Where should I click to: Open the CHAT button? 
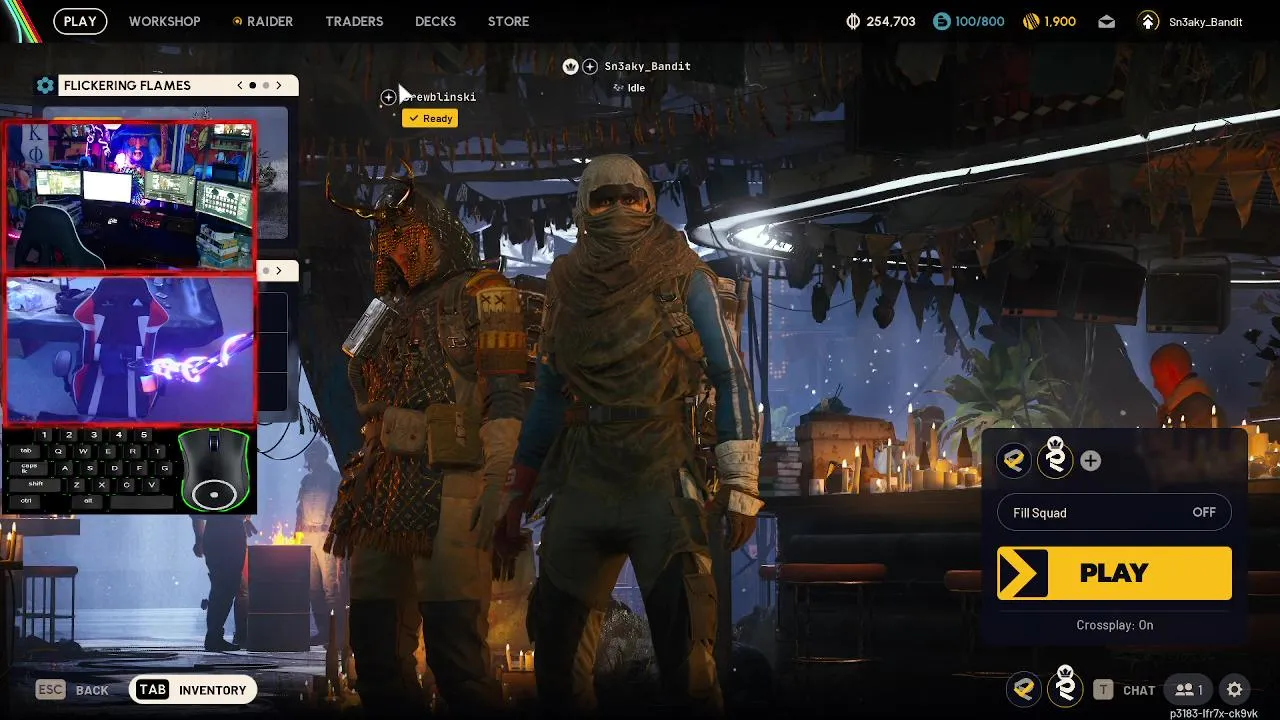point(1139,690)
